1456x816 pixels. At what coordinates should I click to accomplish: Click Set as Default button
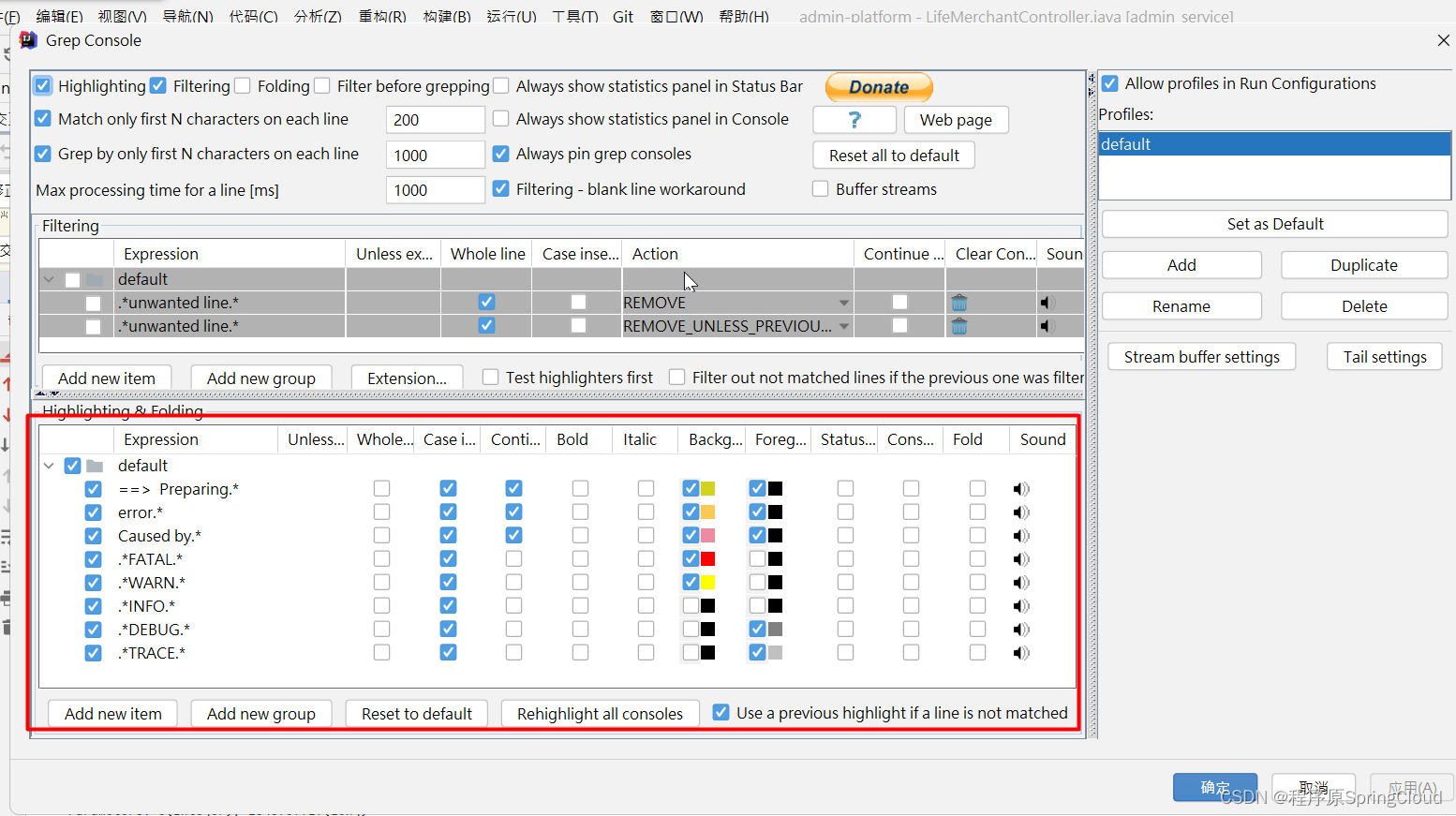click(x=1275, y=224)
